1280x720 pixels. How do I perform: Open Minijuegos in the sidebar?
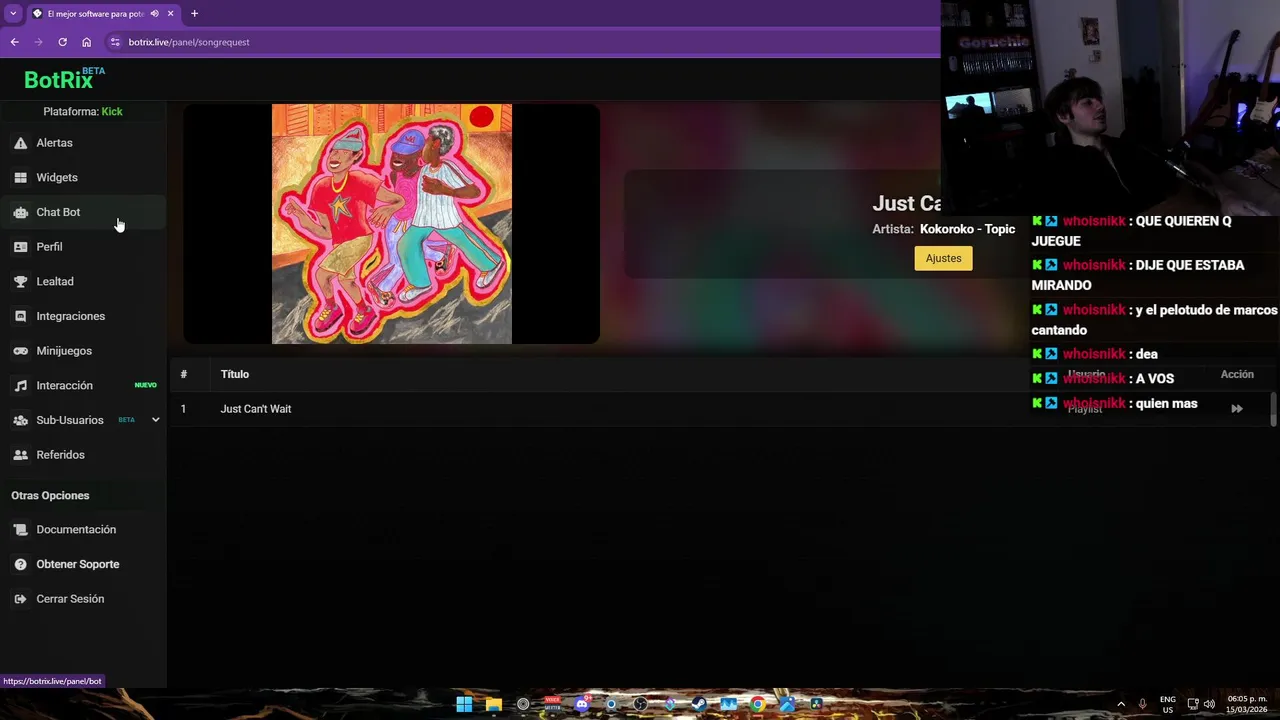[x=84, y=351]
